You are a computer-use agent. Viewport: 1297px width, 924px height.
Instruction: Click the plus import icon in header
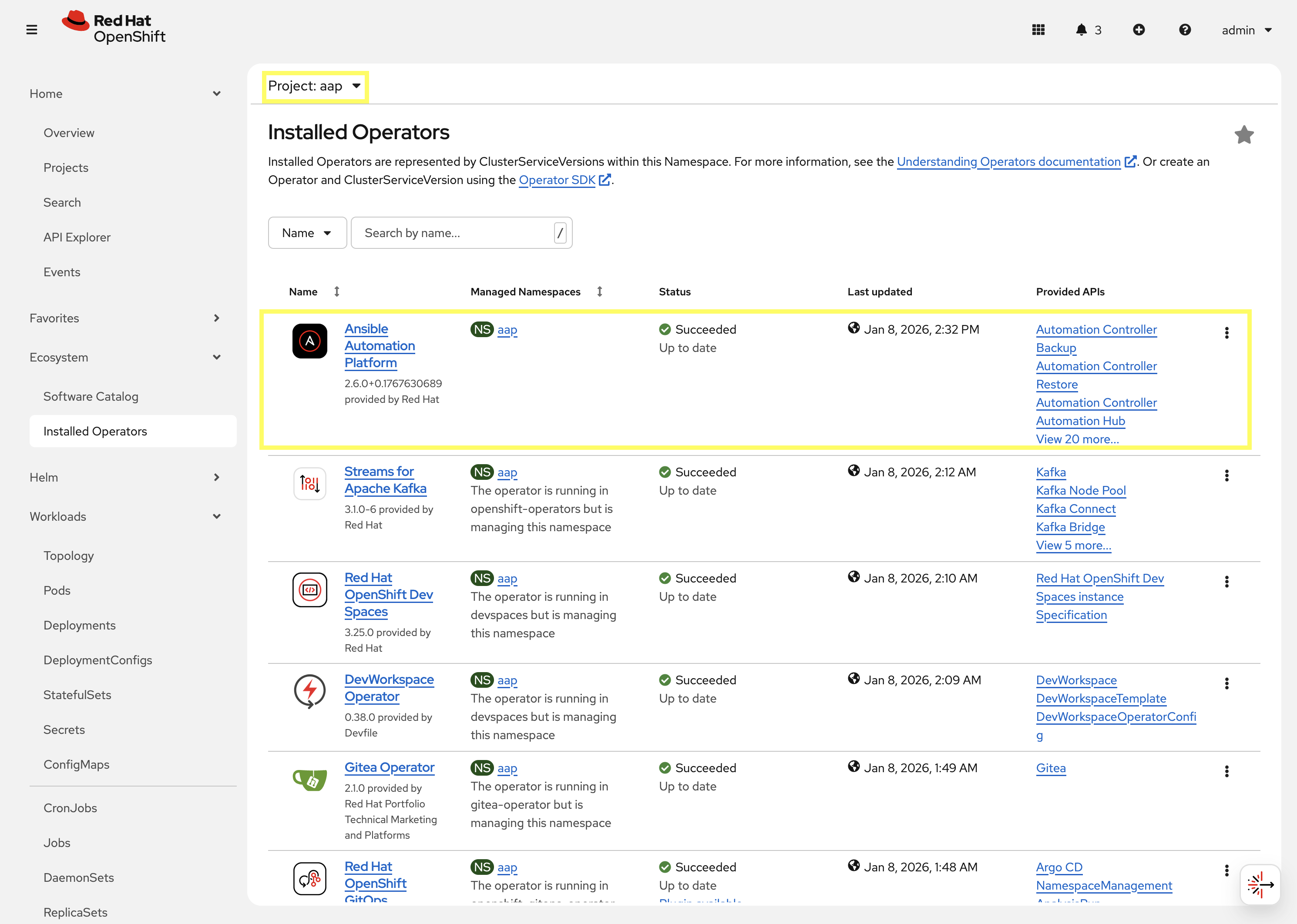point(1138,30)
